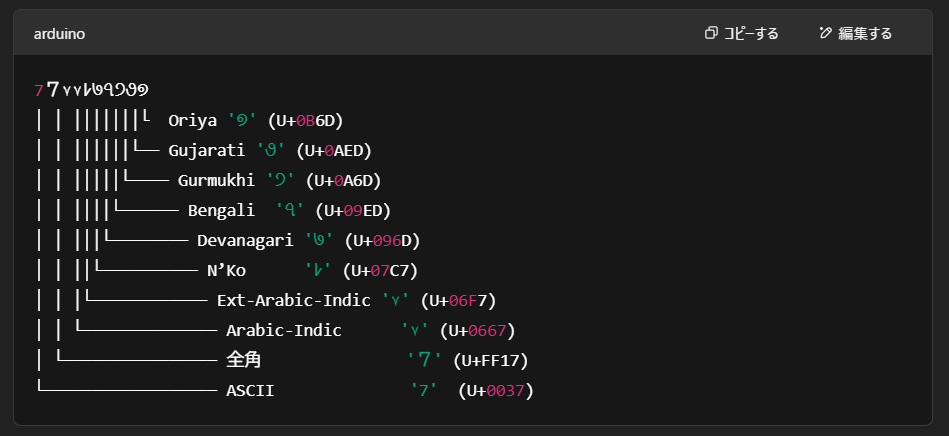Click the arduino language label
Image resolution: width=949 pixels, height=436 pixels.
coord(59,34)
